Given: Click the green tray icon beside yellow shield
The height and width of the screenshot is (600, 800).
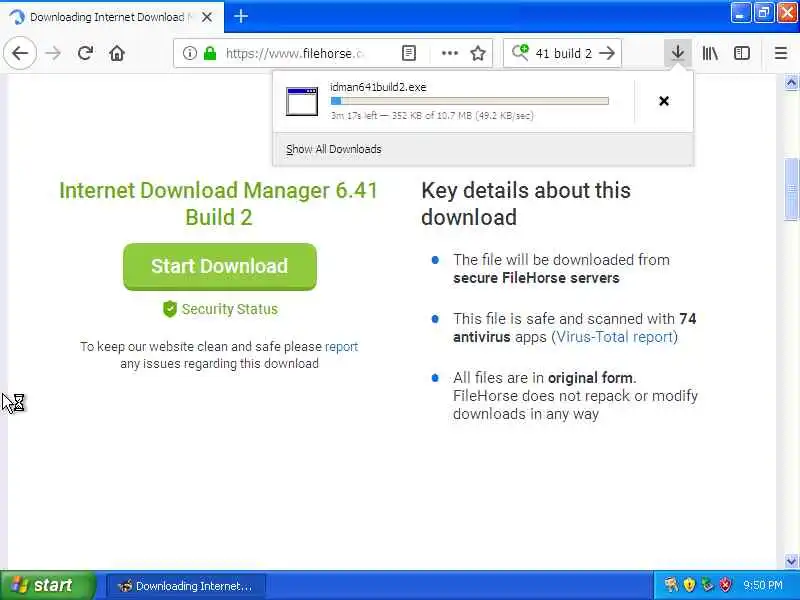Looking at the screenshot, I should tap(707, 585).
